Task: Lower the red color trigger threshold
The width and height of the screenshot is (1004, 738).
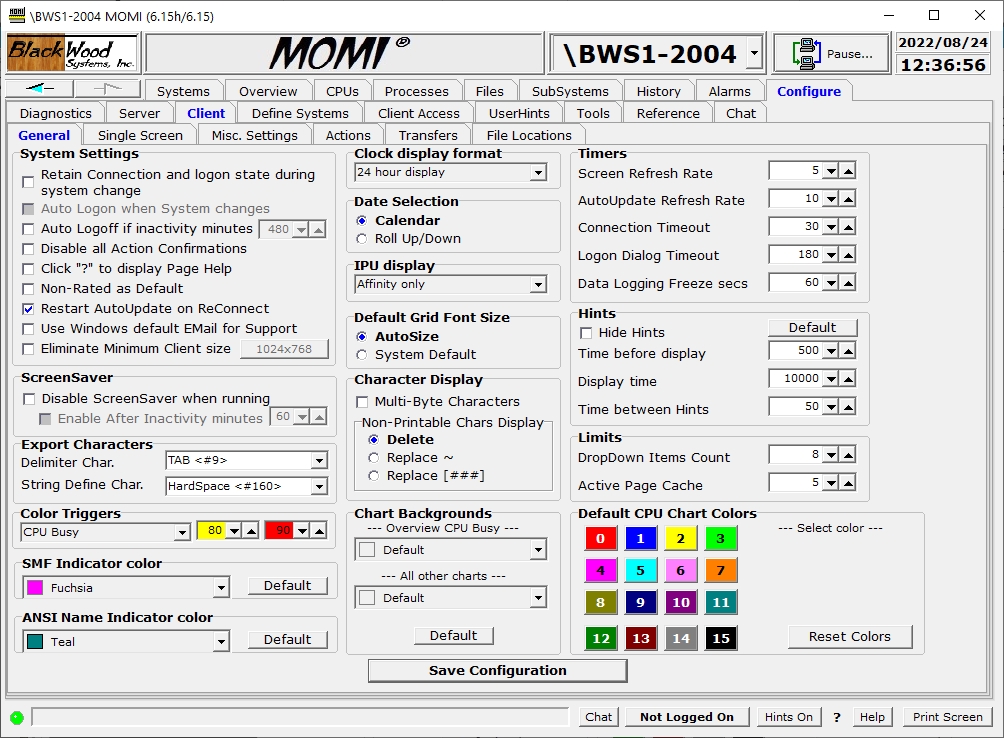Action: tap(302, 531)
